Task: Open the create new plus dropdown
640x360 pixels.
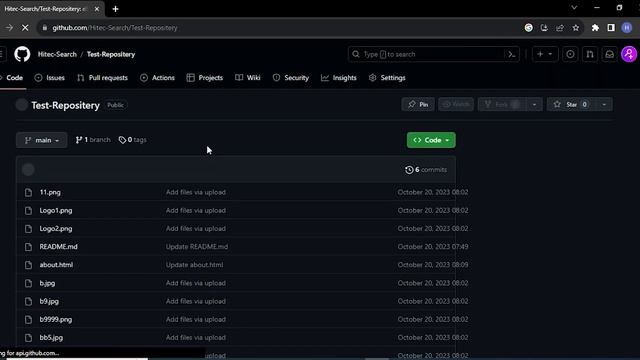Action: click(544, 54)
